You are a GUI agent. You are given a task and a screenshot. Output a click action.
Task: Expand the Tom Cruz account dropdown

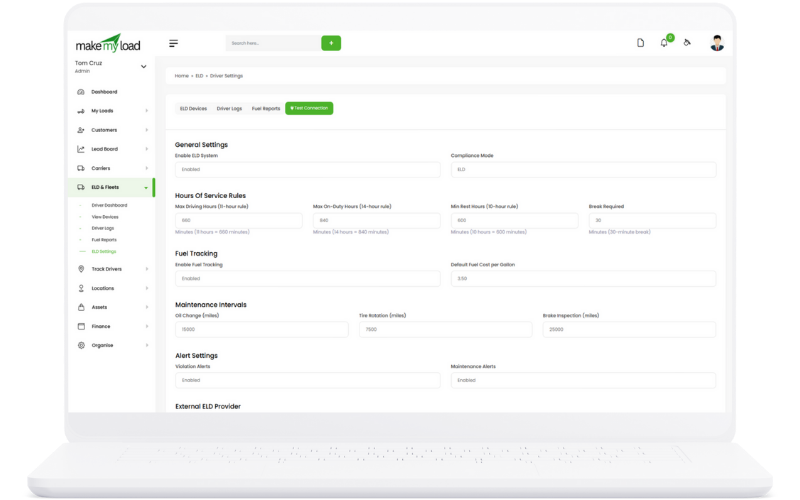coord(143,66)
